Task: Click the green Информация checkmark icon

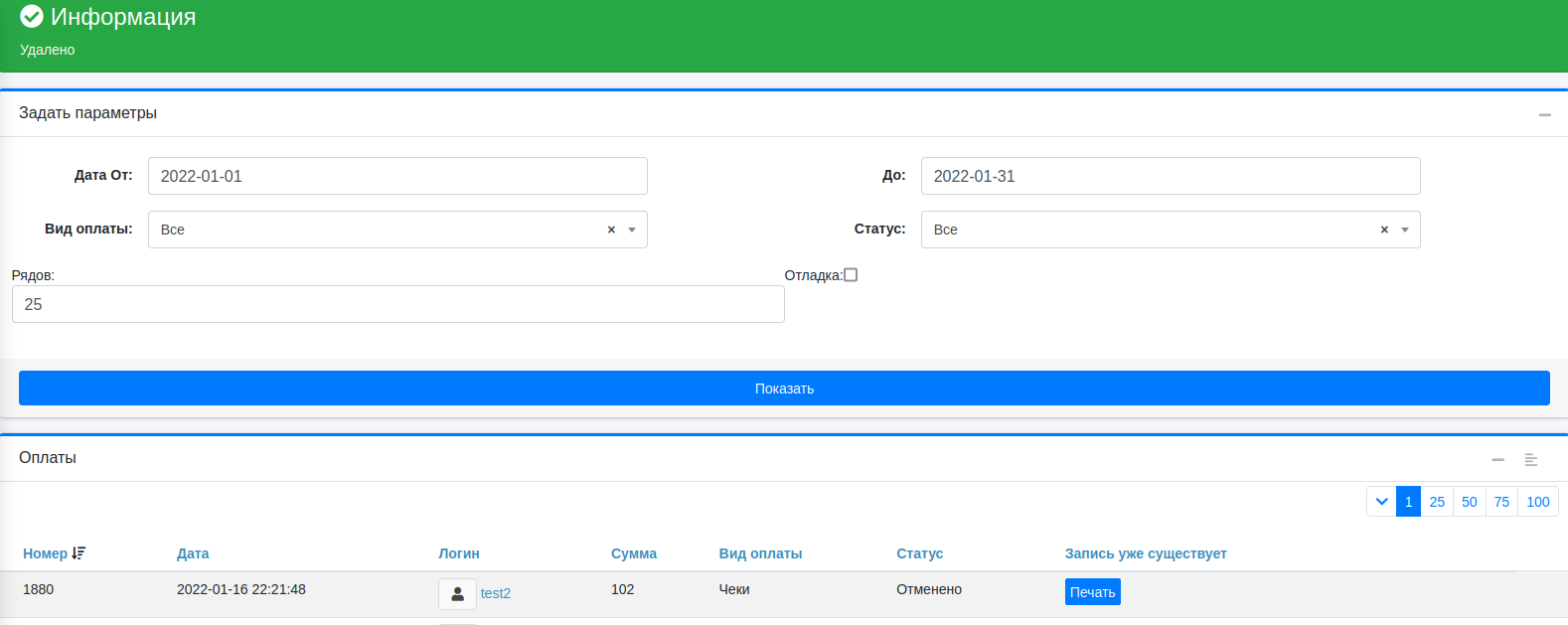Action: point(32,17)
